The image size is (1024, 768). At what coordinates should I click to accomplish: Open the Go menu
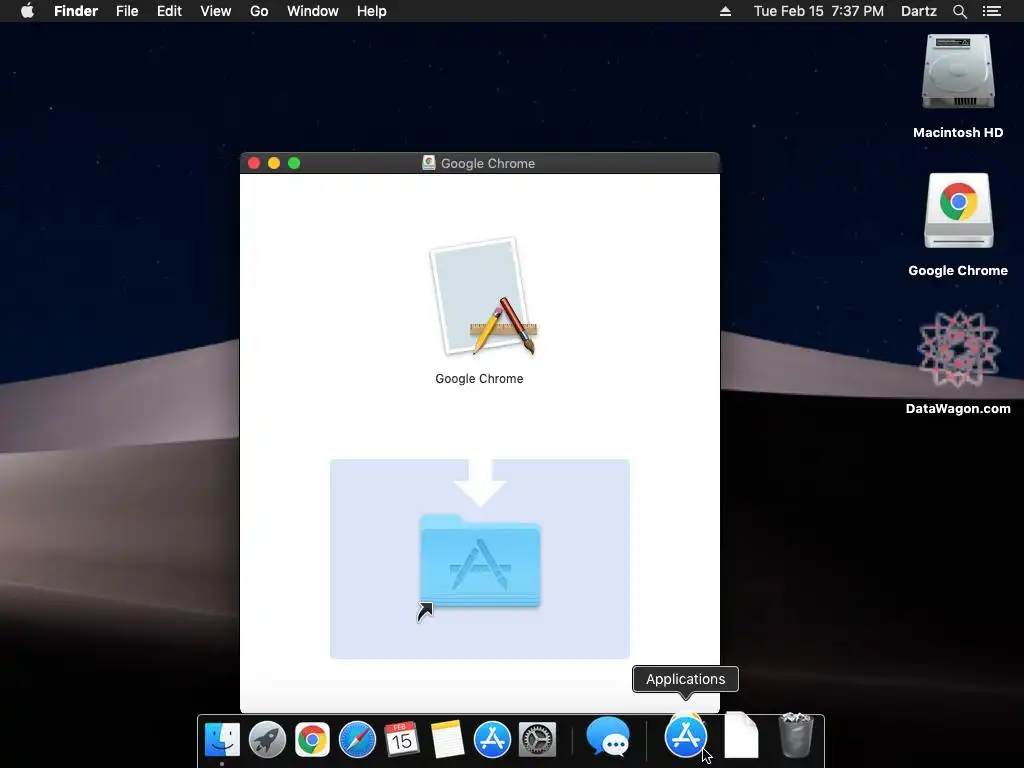pyautogui.click(x=259, y=11)
